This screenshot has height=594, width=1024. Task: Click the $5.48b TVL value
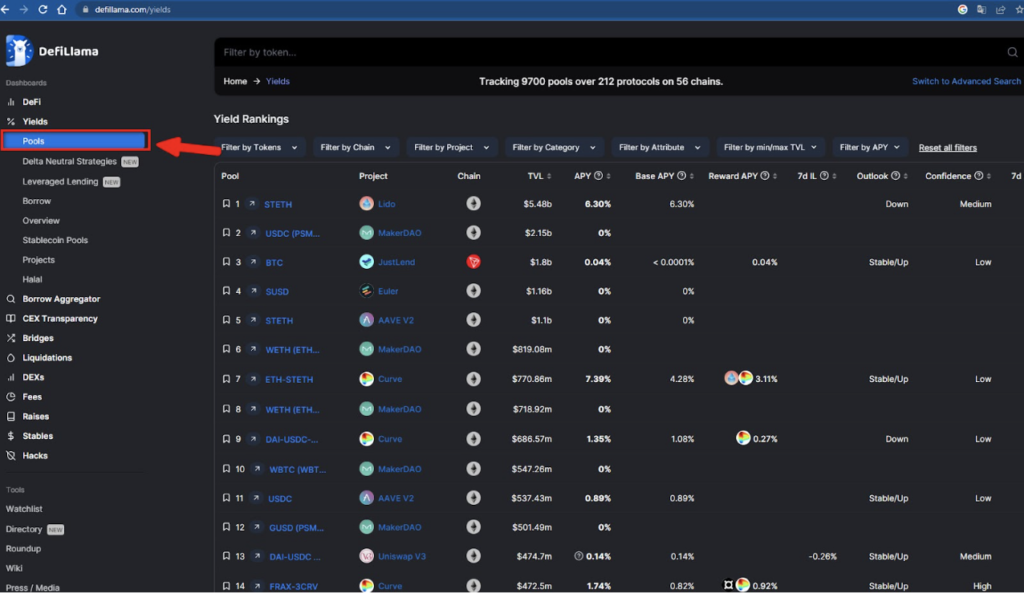[x=537, y=204]
